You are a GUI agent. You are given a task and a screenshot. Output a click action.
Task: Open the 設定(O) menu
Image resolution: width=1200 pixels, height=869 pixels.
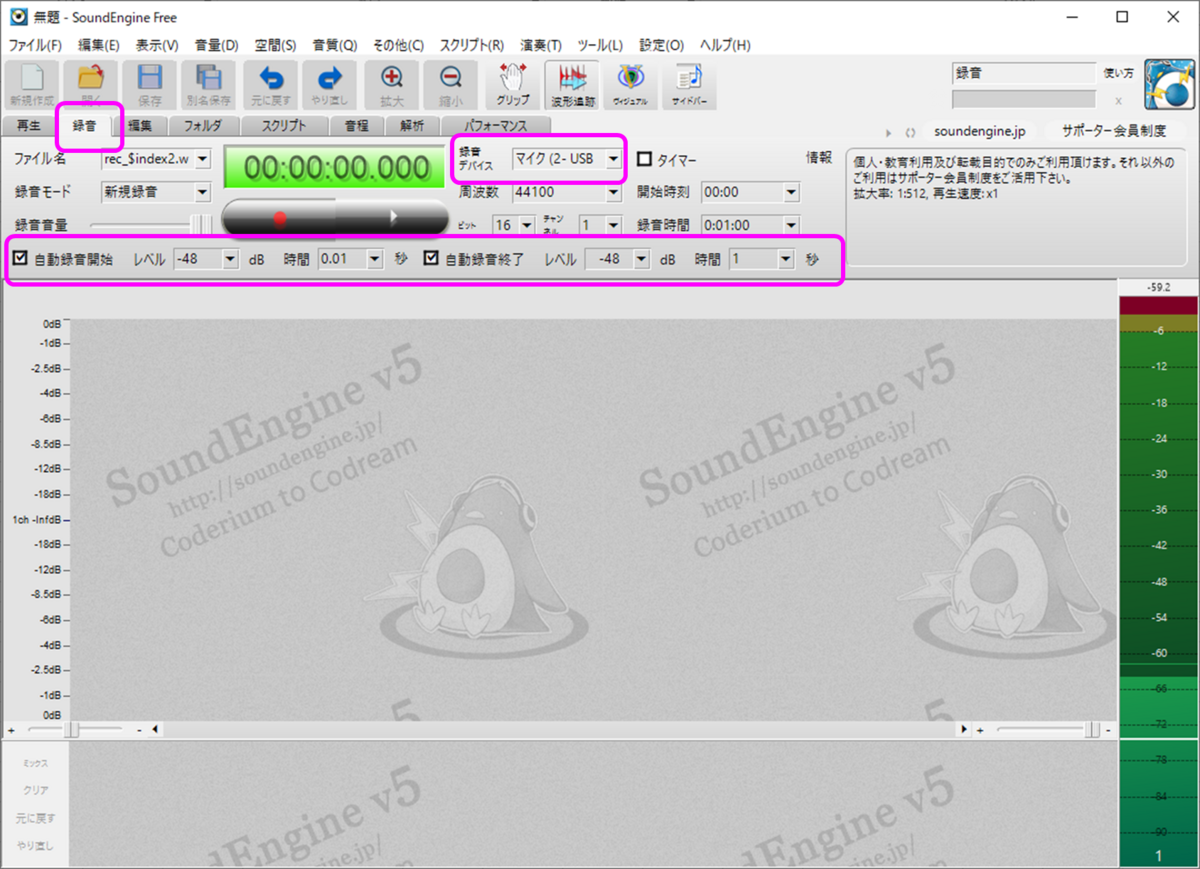pos(662,45)
